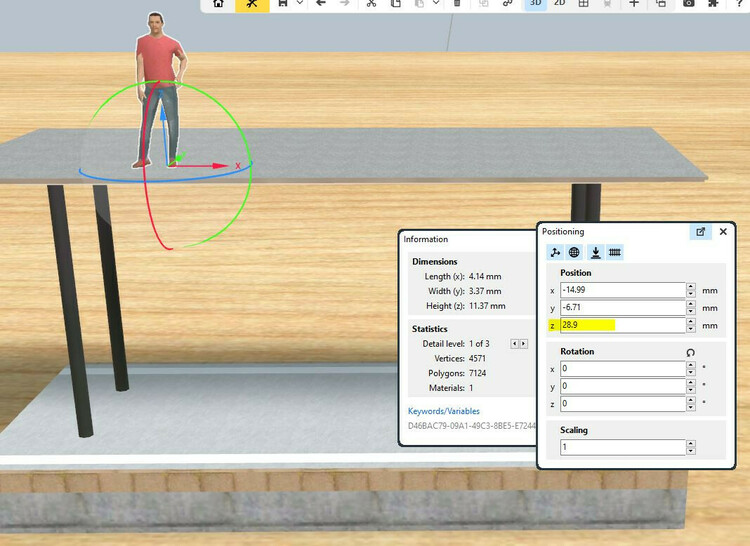Image resolution: width=750 pixels, height=546 pixels.
Task: Take a screenshot with the camera icon
Action: tap(689, 3)
